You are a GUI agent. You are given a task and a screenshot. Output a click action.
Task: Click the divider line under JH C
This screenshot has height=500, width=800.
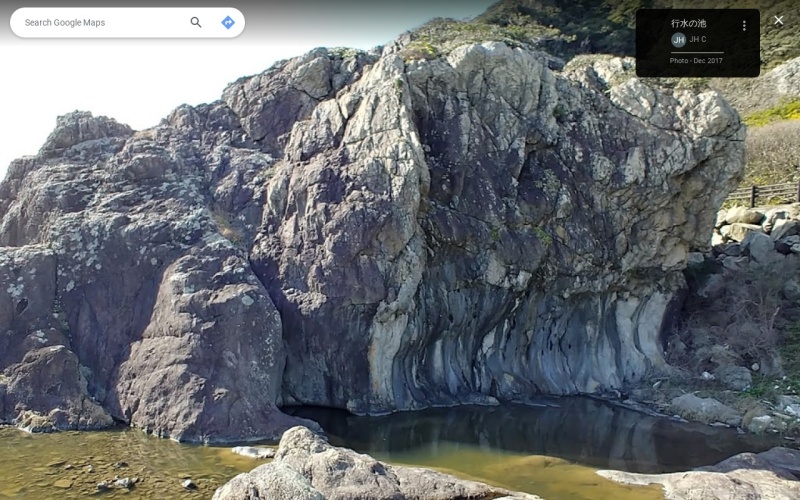coord(696,52)
